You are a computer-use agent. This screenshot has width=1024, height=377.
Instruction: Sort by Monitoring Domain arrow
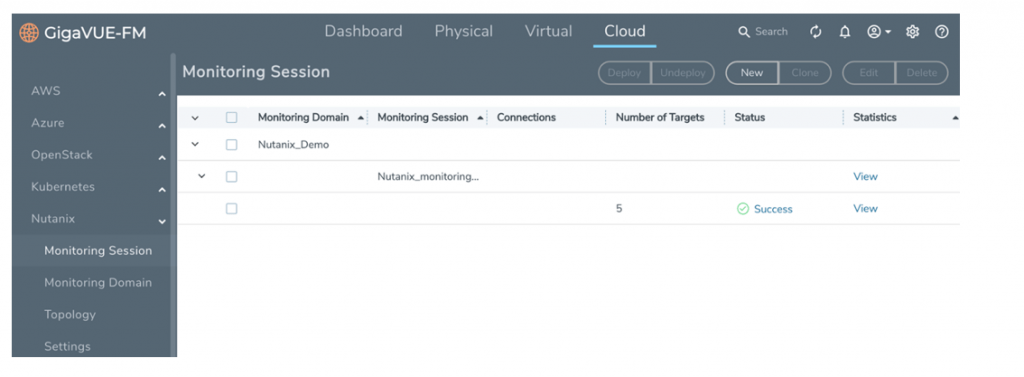[361, 118]
